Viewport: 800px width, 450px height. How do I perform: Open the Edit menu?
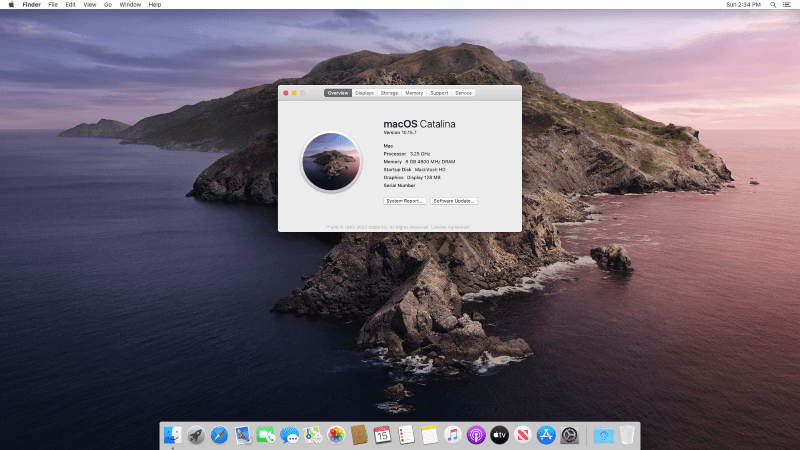coord(70,5)
